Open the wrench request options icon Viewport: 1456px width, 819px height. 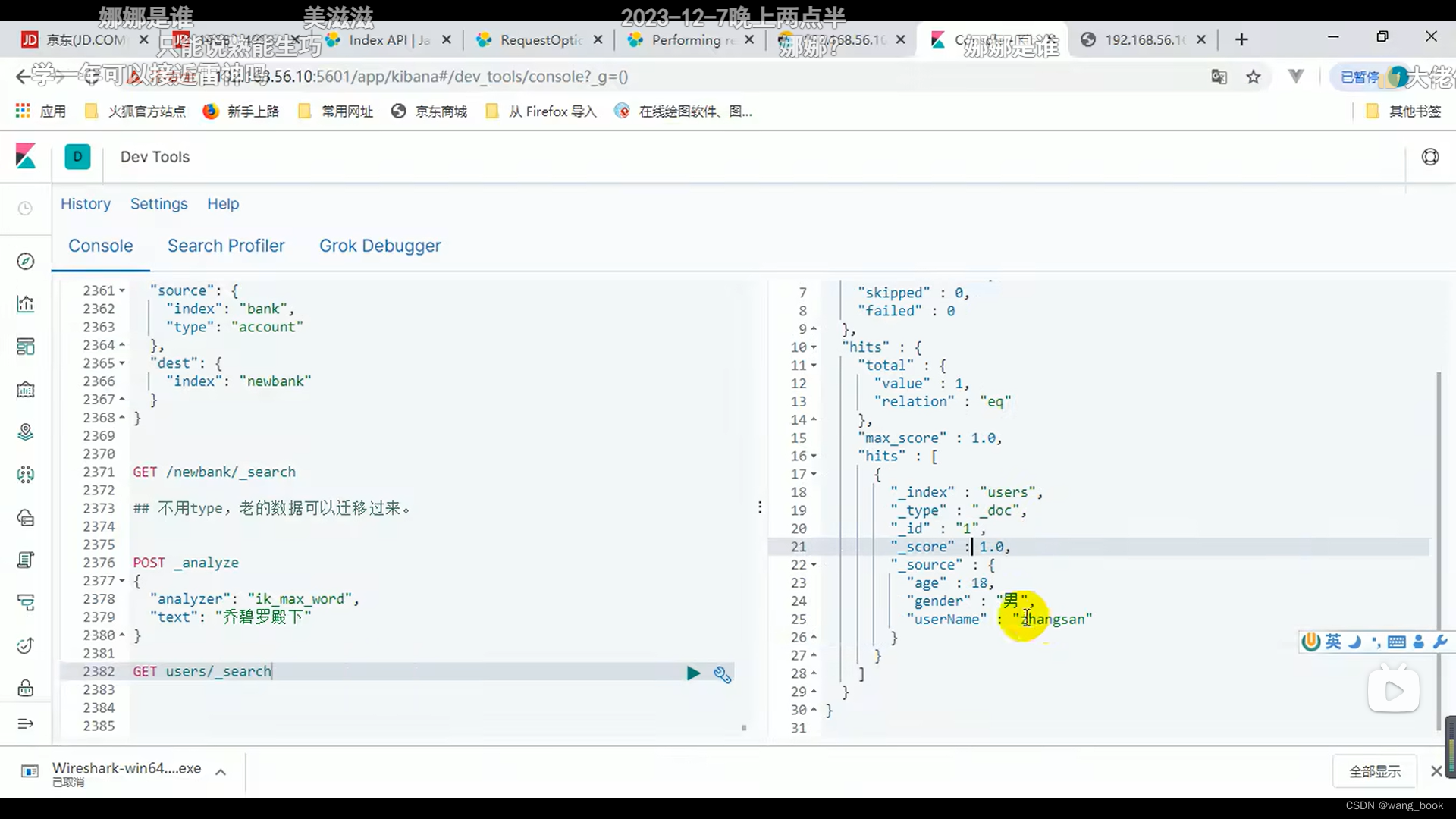[x=722, y=673]
